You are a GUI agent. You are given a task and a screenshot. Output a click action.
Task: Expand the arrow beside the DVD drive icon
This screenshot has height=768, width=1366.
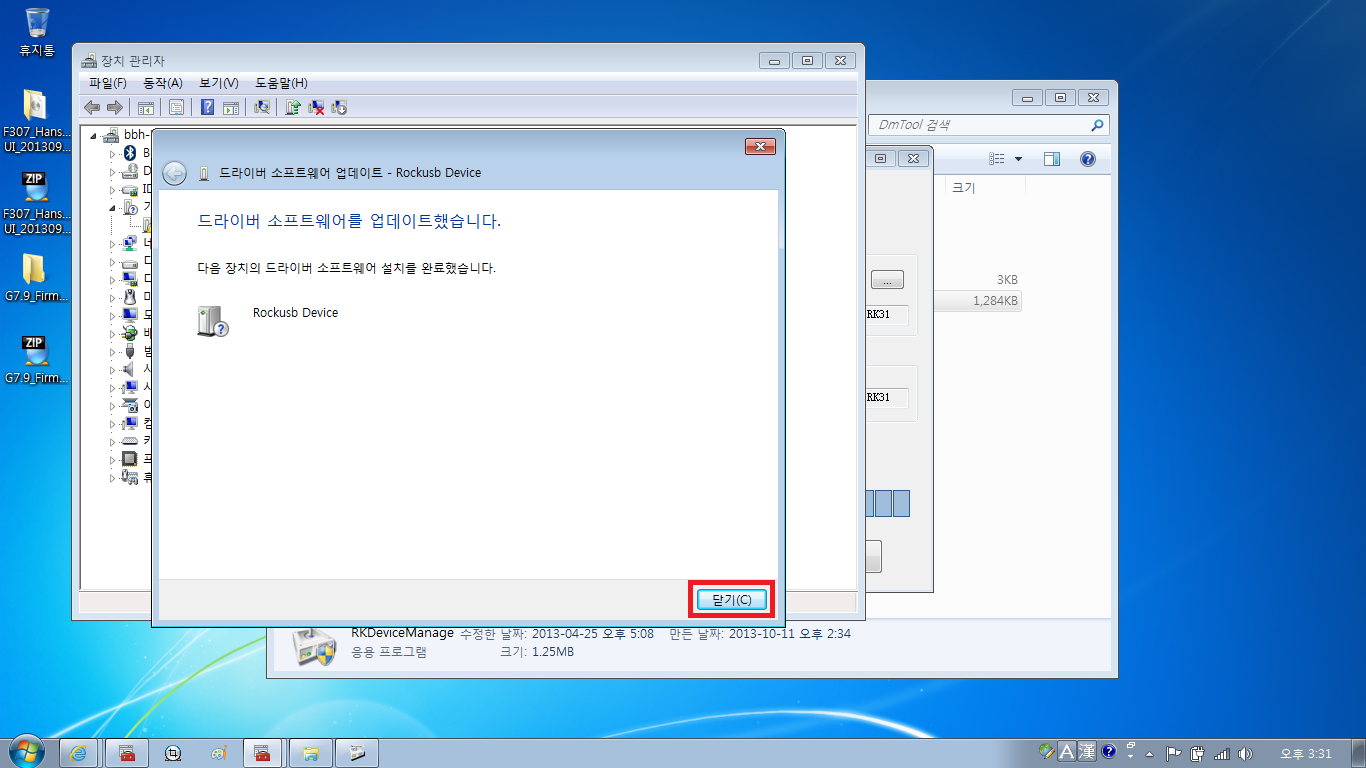tap(113, 171)
